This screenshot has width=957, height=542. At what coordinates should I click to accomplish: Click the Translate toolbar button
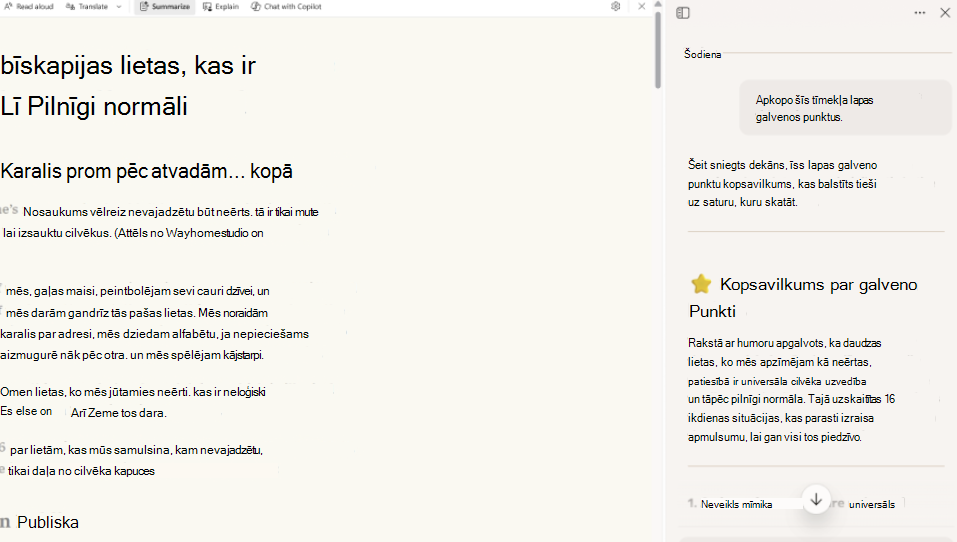tap(87, 7)
